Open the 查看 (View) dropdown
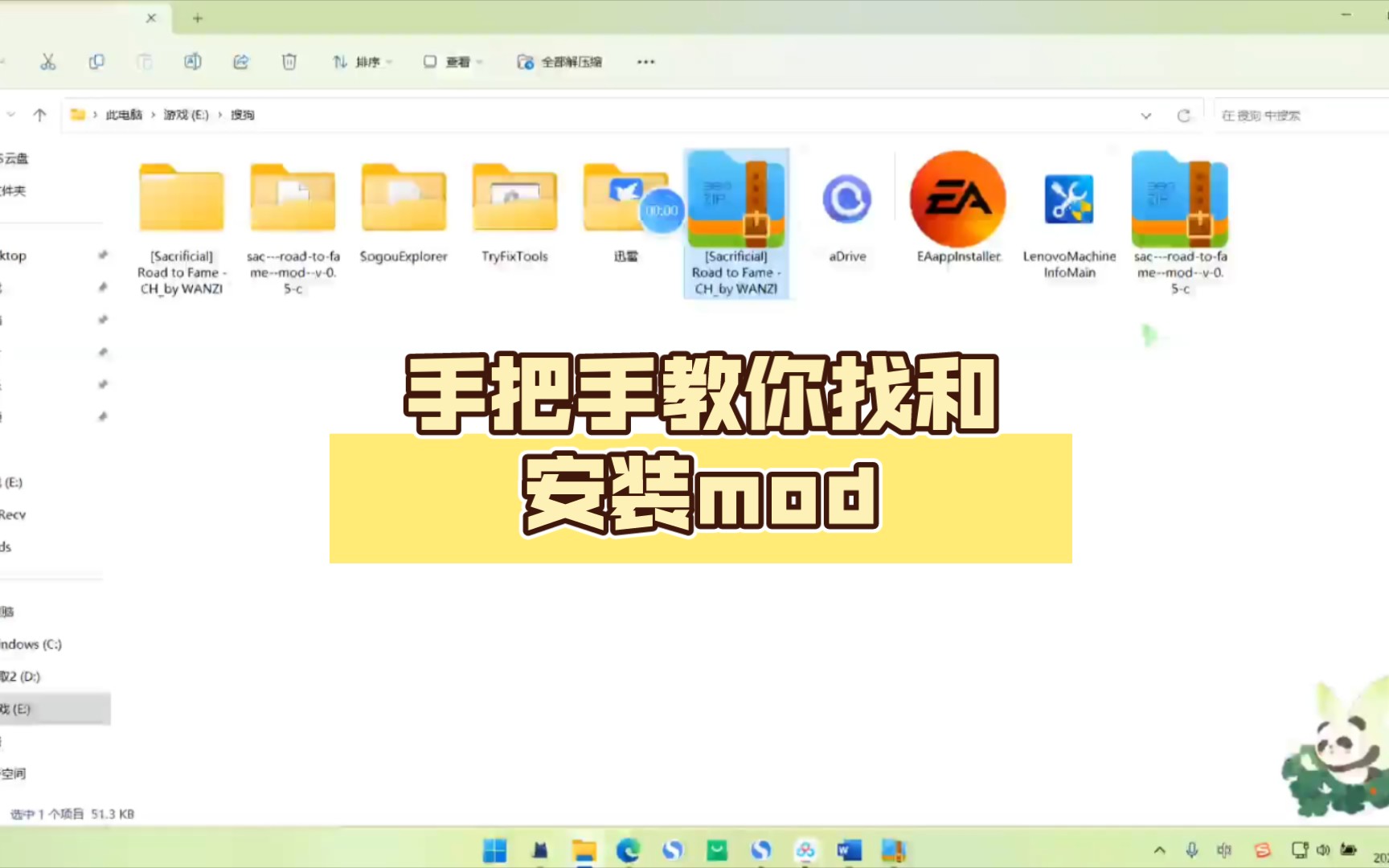The height and width of the screenshot is (868, 1389). pyautogui.click(x=452, y=61)
